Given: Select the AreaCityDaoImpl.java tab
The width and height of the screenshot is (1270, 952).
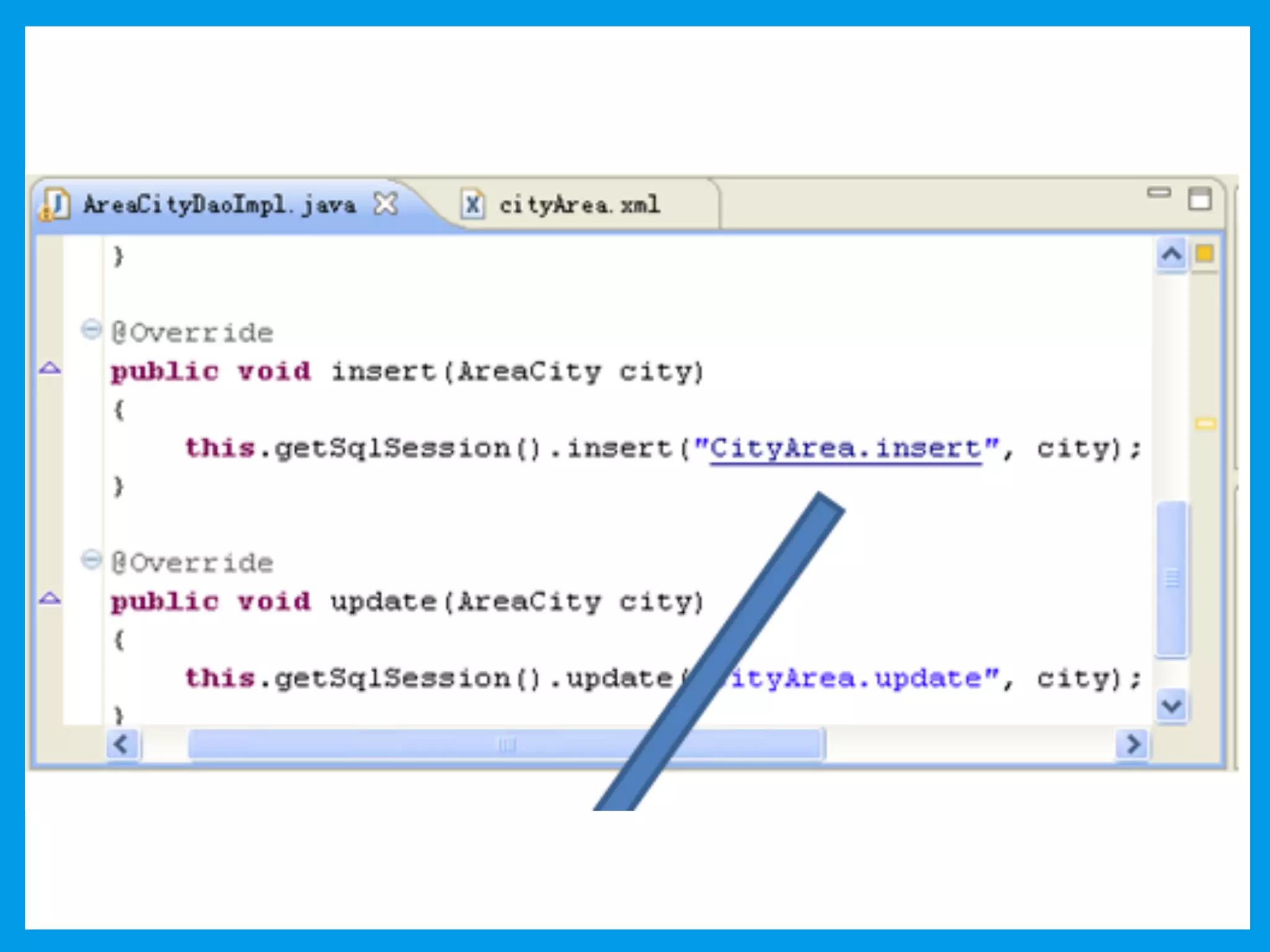Looking at the screenshot, I should coord(219,205).
